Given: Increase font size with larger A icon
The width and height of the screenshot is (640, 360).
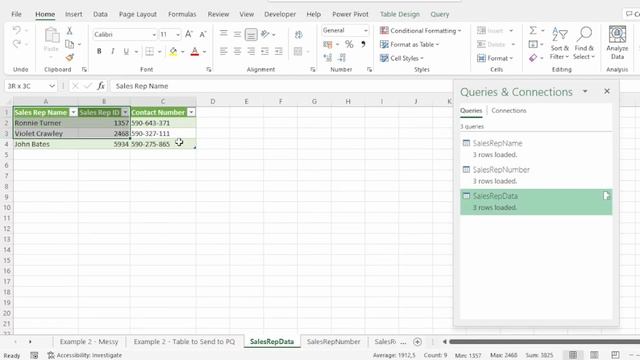Looking at the screenshot, I should [189, 34].
